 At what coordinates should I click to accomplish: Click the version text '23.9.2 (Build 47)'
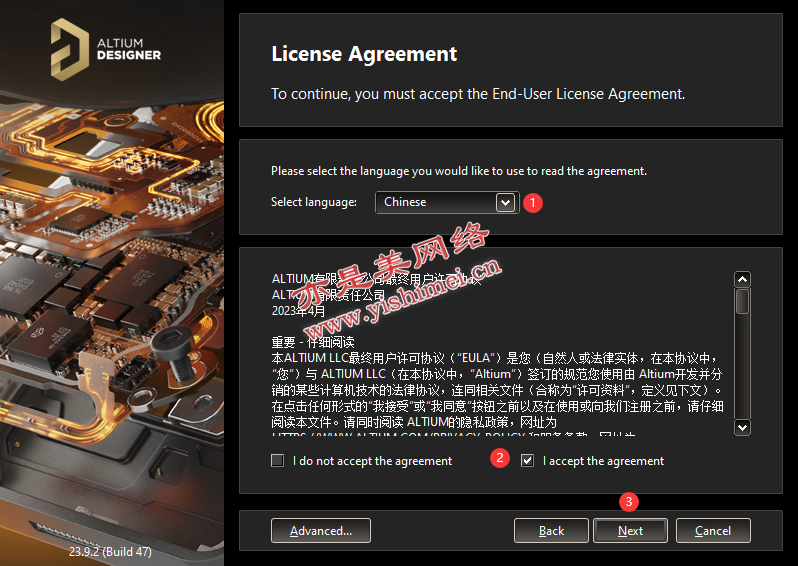click(x=110, y=552)
